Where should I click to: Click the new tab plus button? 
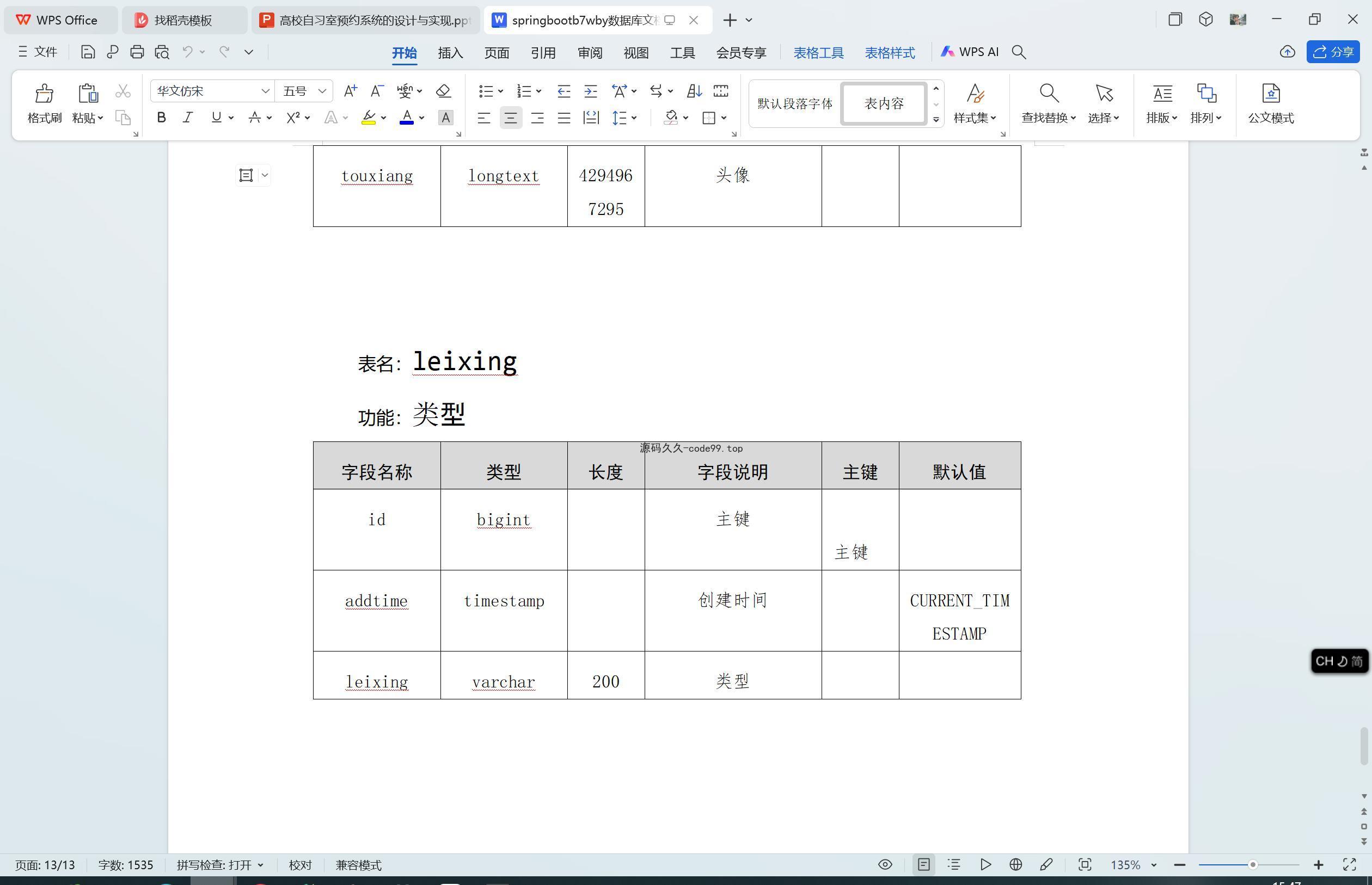(730, 20)
